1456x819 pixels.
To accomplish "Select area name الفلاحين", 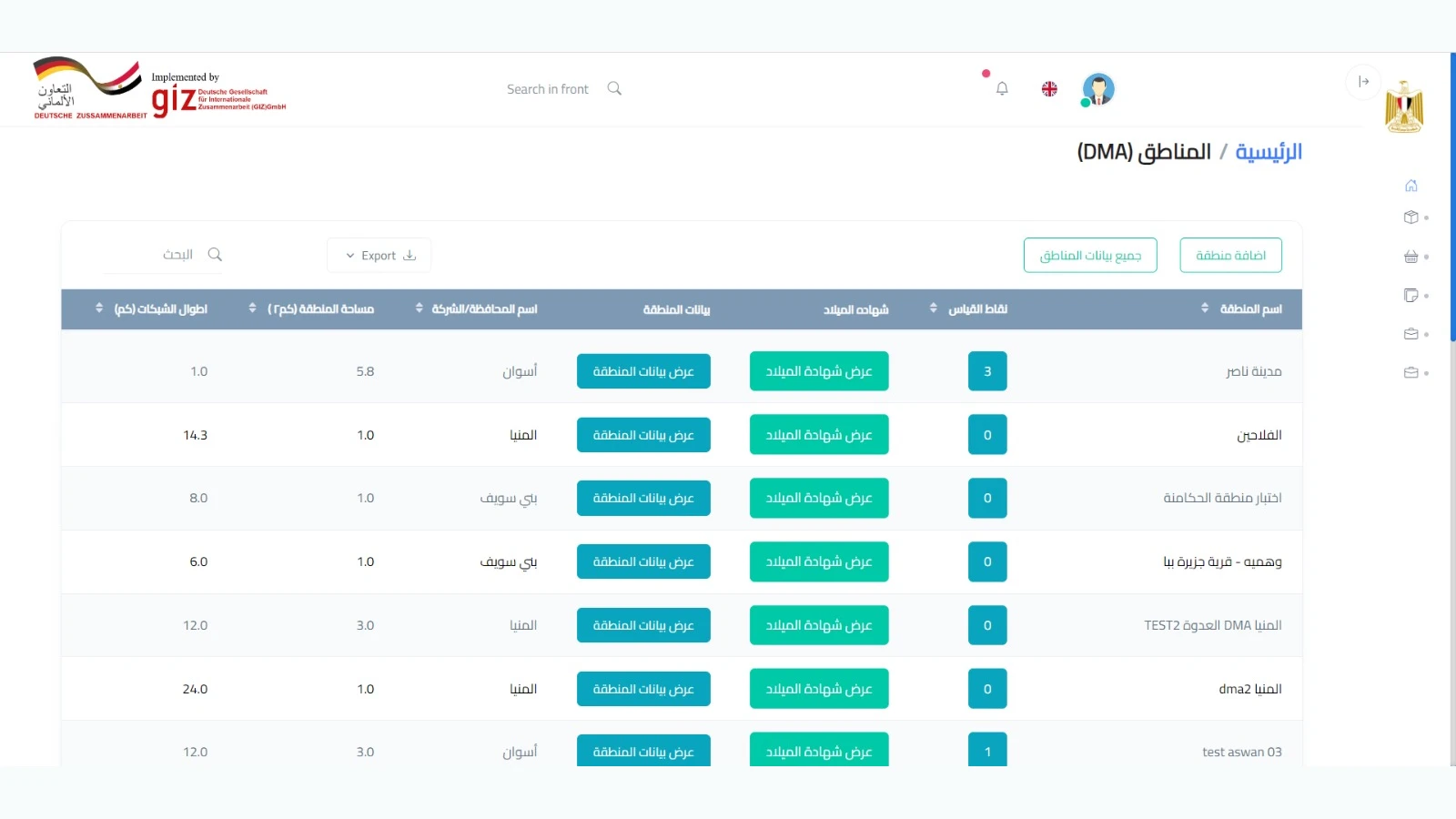I will point(1259,435).
